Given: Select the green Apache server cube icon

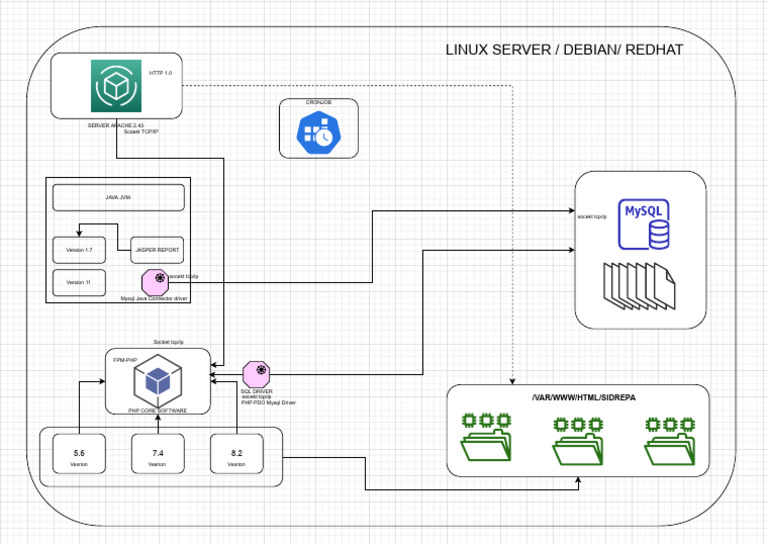Looking at the screenshot, I should pos(116,86).
